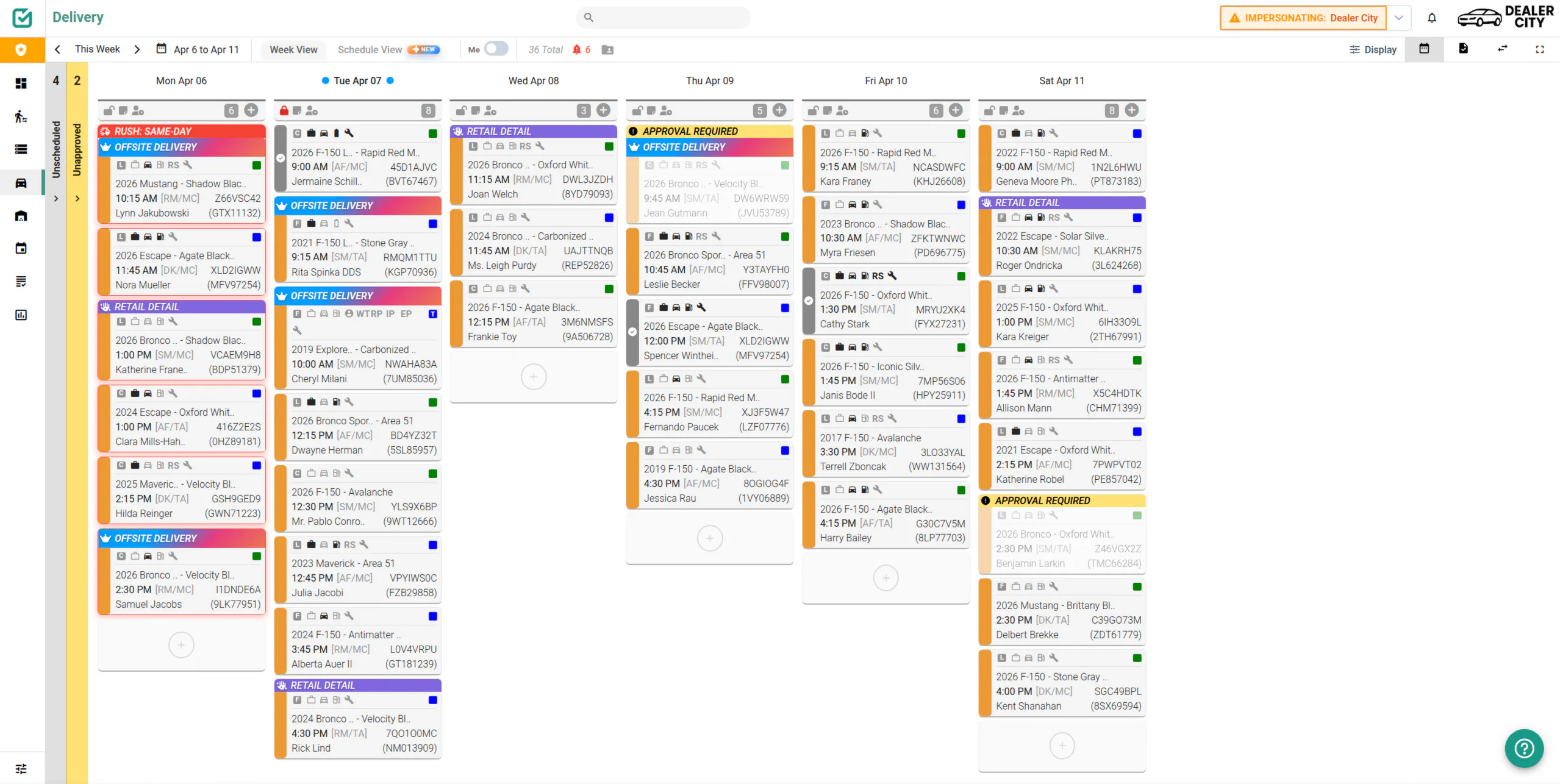Click the calendar view icon next to Display
This screenshot has width=1560, height=784.
[x=1424, y=49]
